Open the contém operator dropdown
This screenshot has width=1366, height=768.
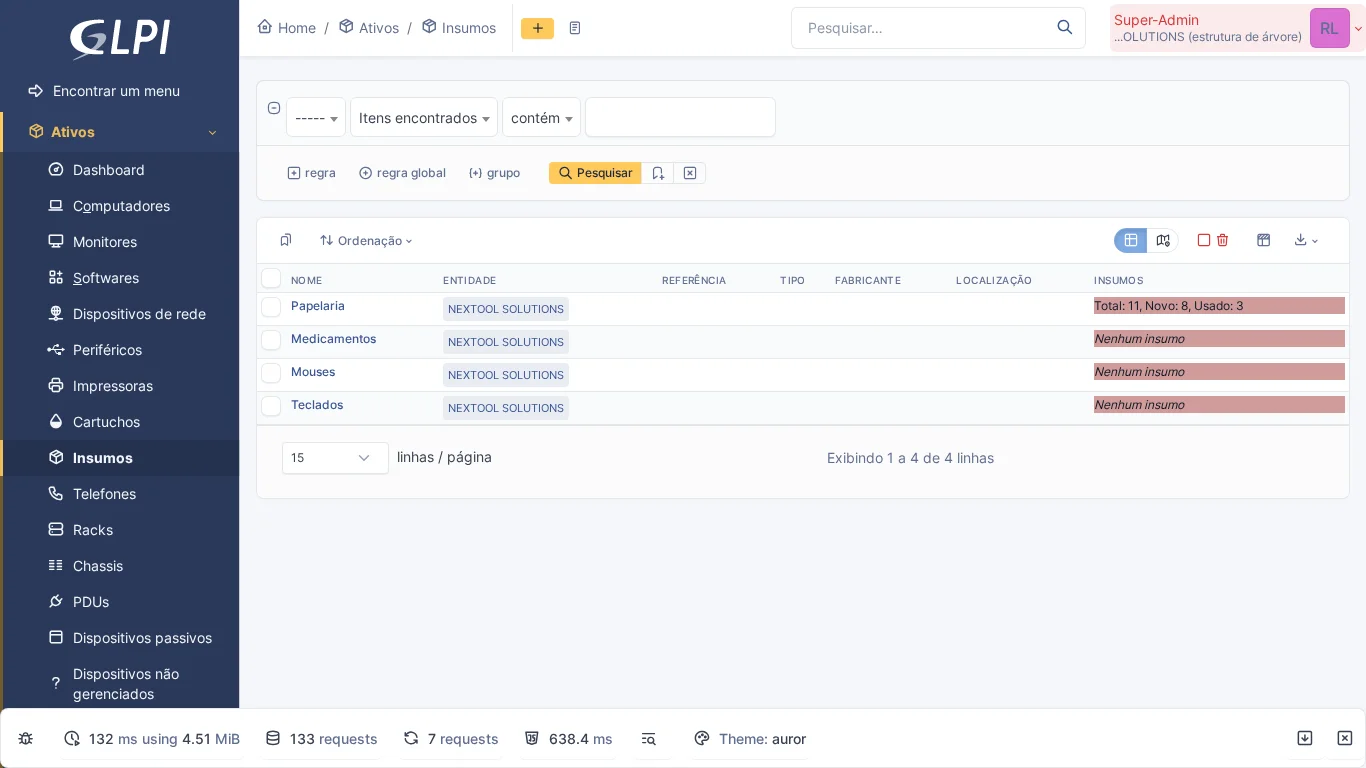click(x=541, y=117)
